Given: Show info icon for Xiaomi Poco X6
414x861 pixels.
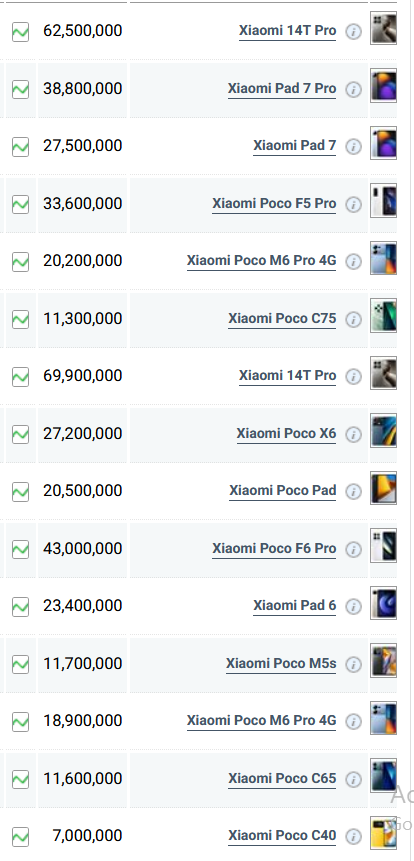Looking at the screenshot, I should tap(354, 434).
